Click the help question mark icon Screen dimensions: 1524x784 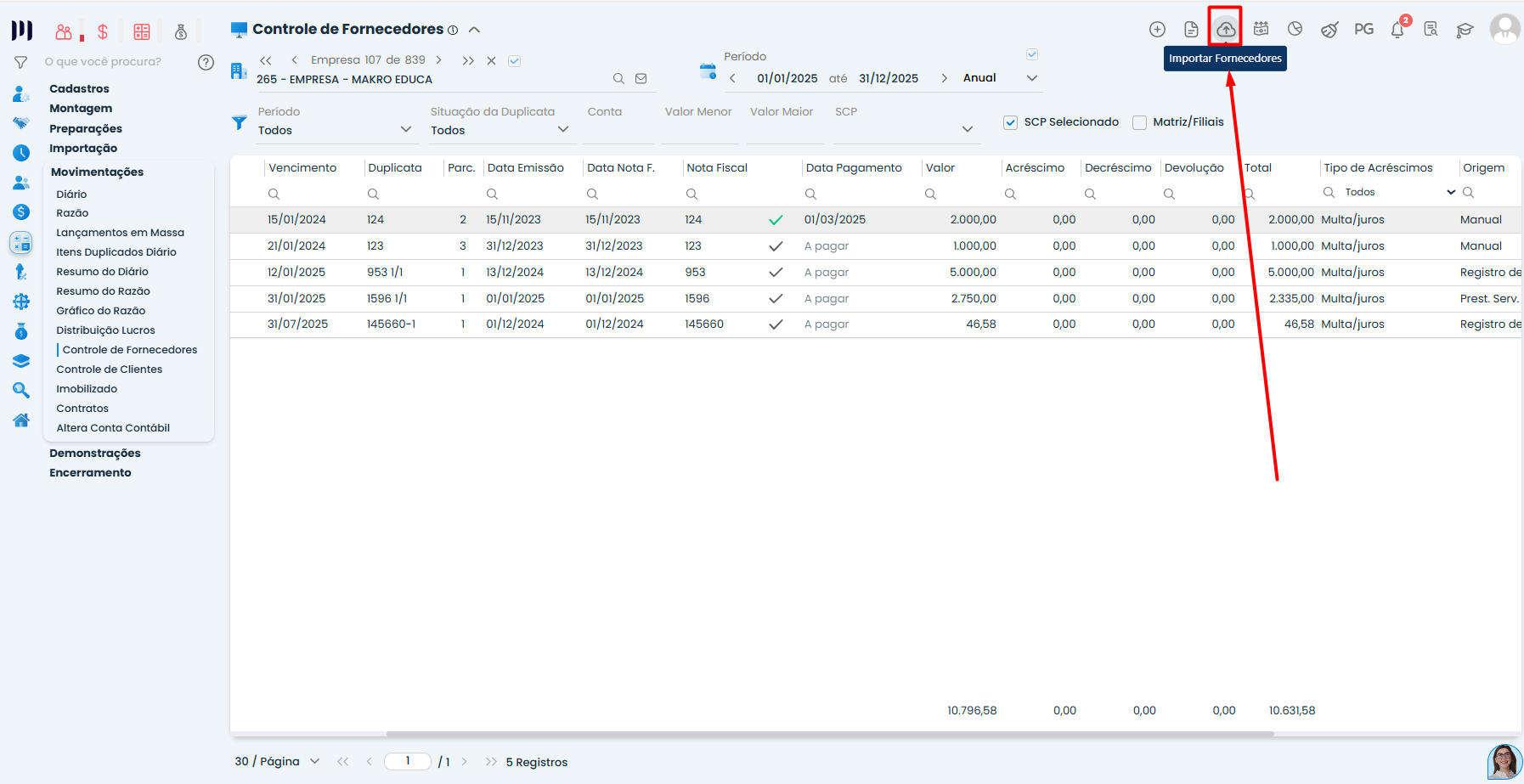click(x=206, y=62)
